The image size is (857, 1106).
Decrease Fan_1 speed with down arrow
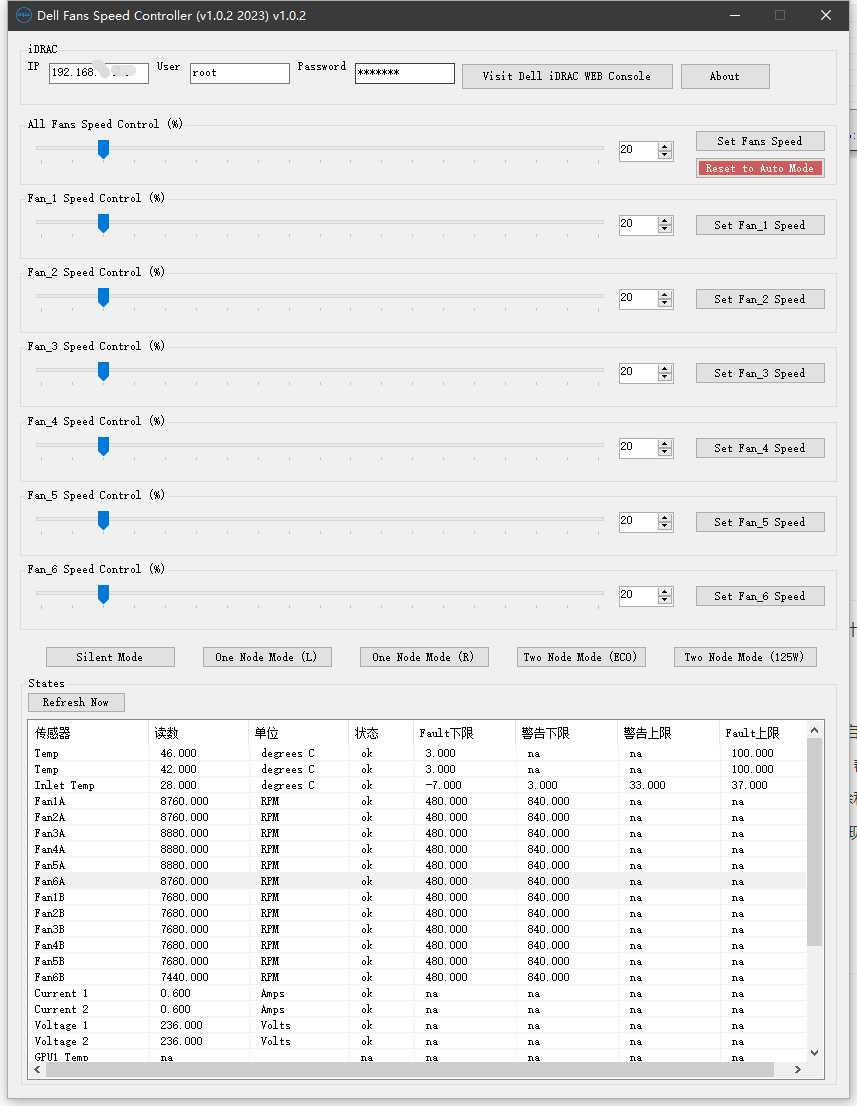pos(664,229)
